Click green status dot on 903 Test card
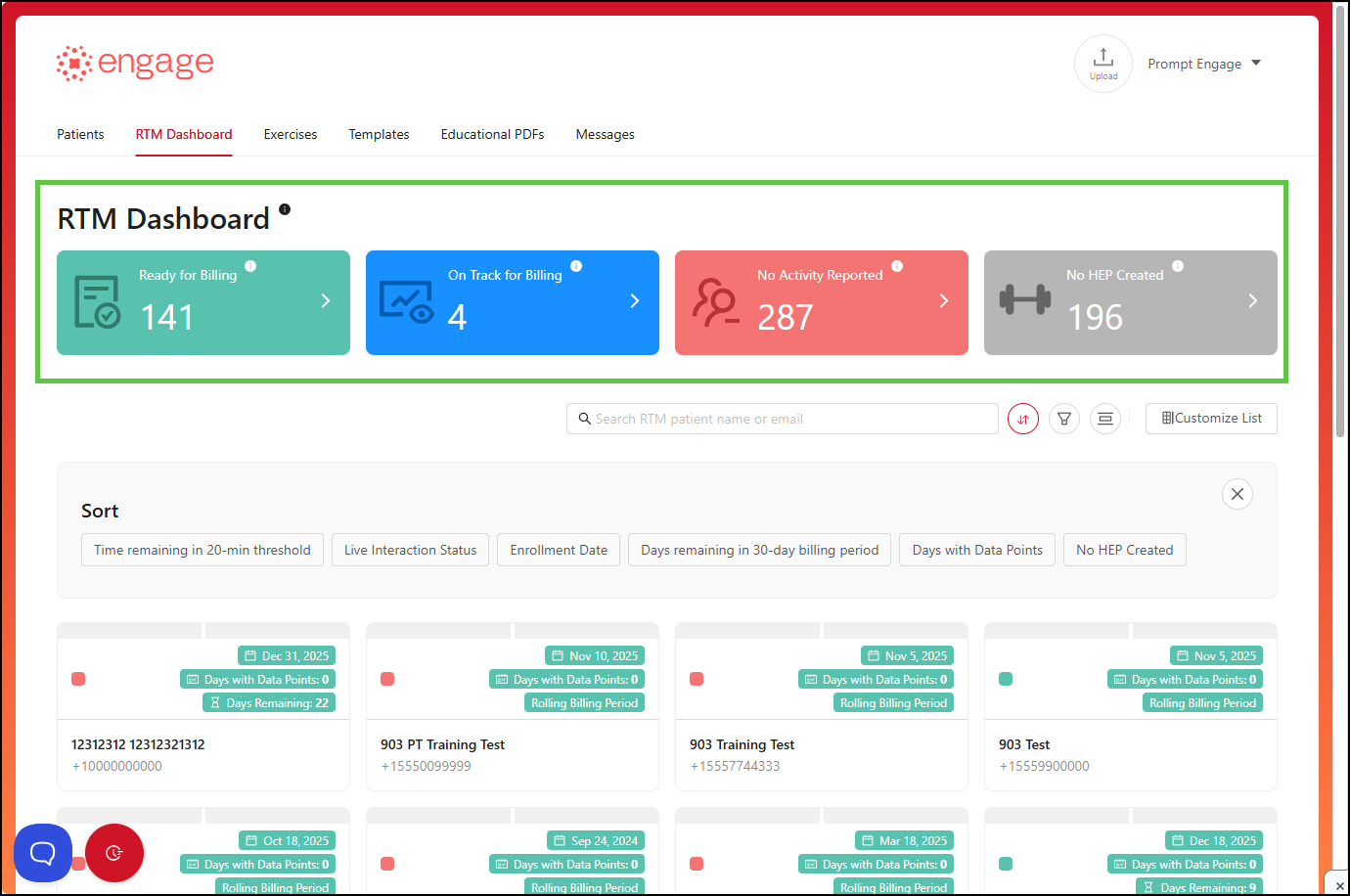 (x=1006, y=679)
